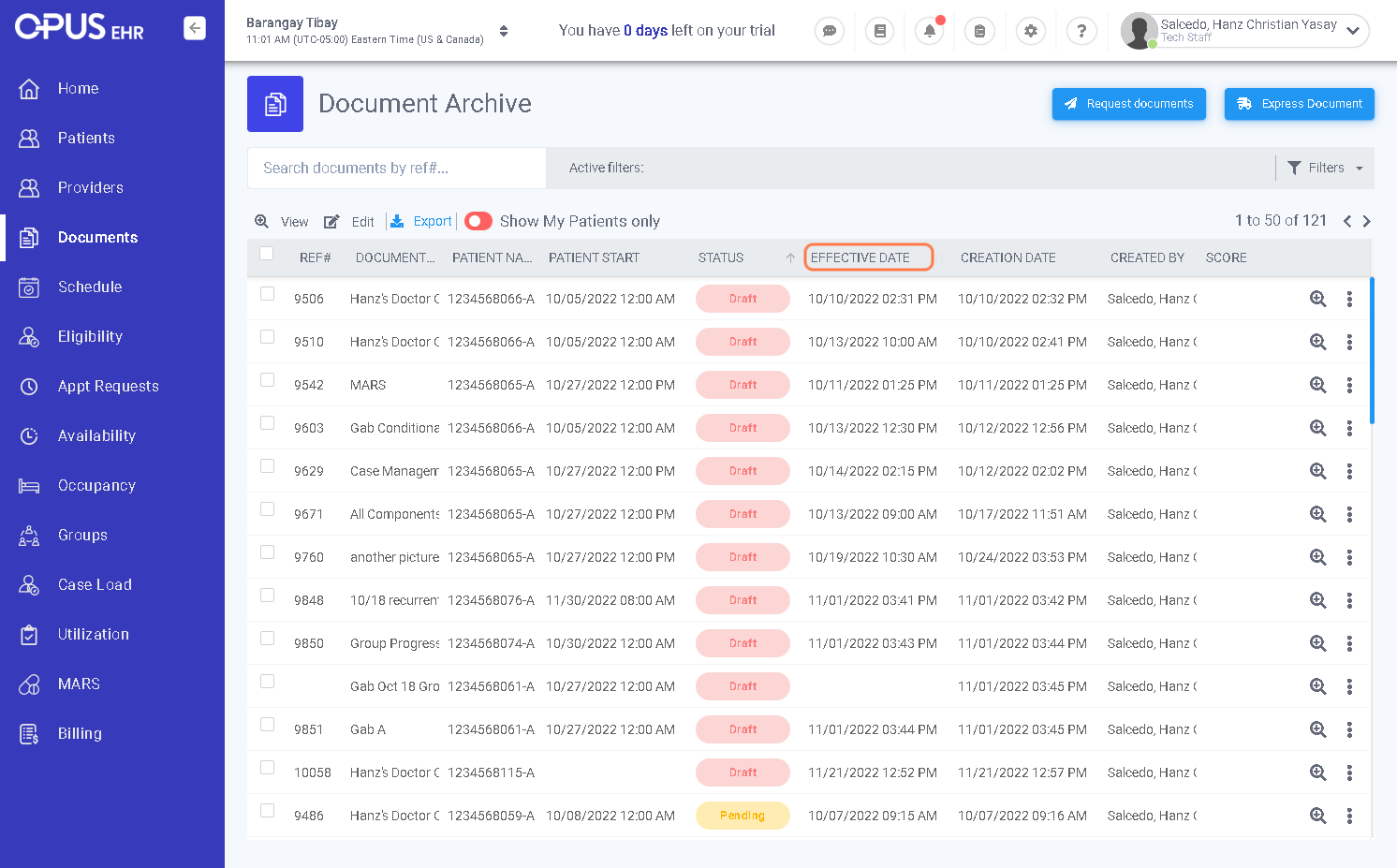Check the box for document 9506
Screen dimensions: 1397x868
pos(268,294)
